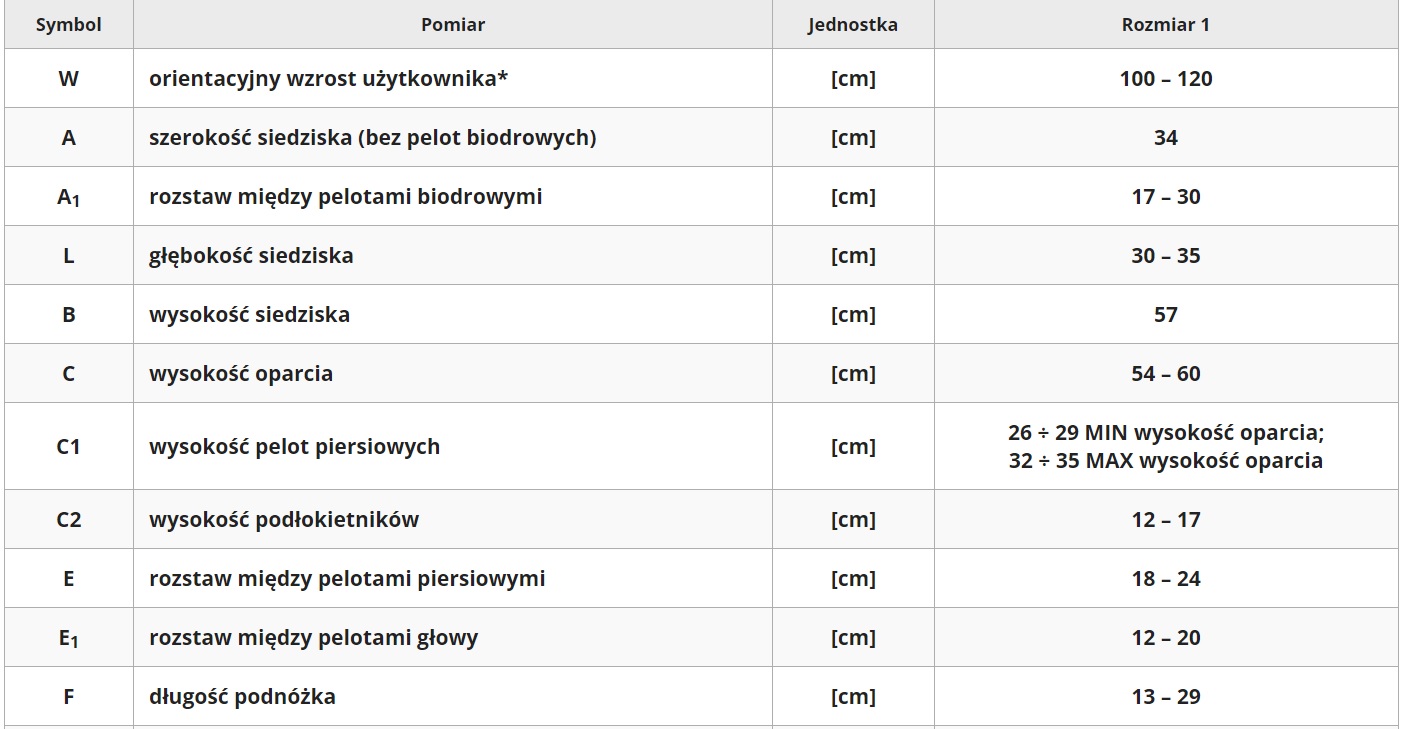
Task: Click the E1 symbol cell
Action: click(x=68, y=638)
